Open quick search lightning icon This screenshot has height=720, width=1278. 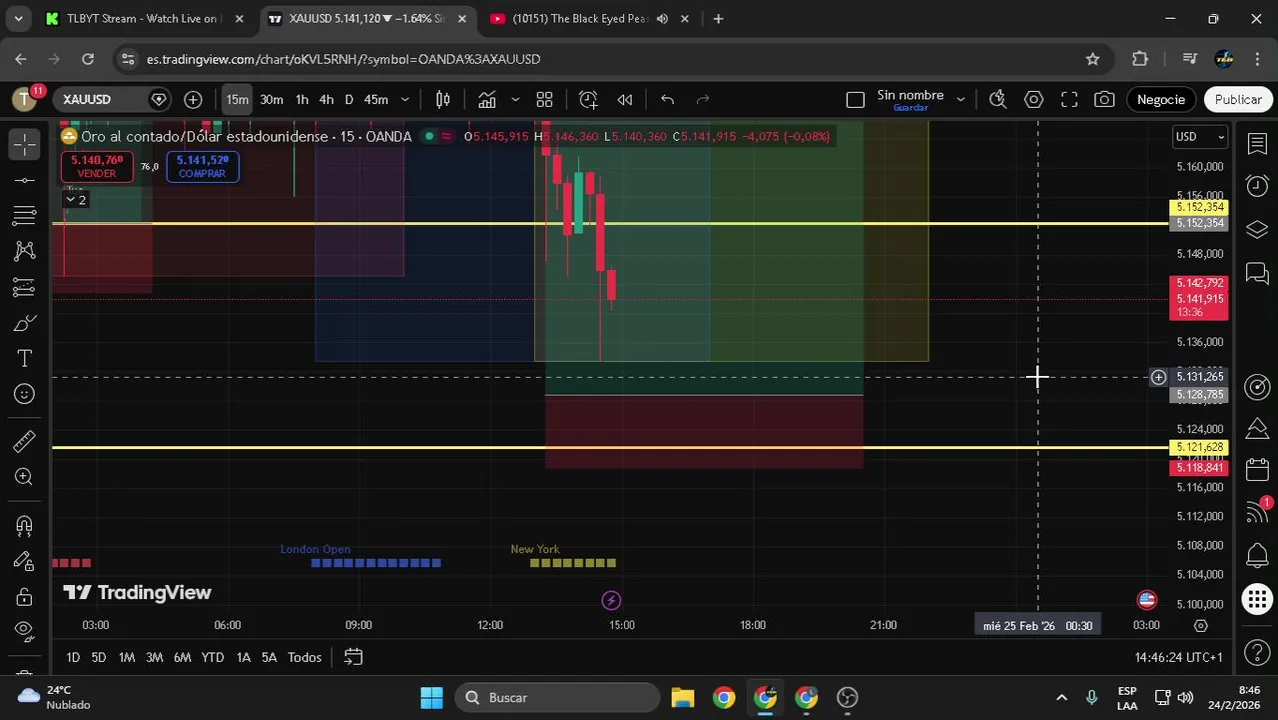(997, 99)
